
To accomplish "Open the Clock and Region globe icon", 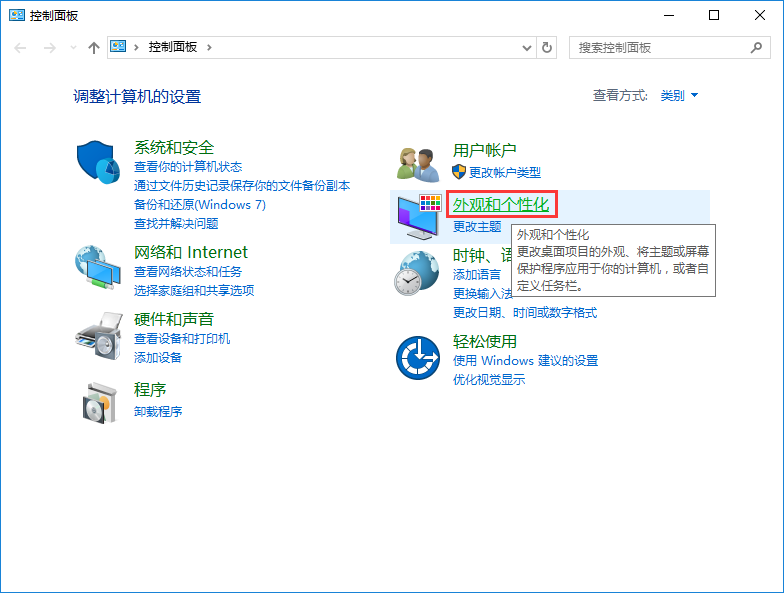I will click(x=417, y=271).
